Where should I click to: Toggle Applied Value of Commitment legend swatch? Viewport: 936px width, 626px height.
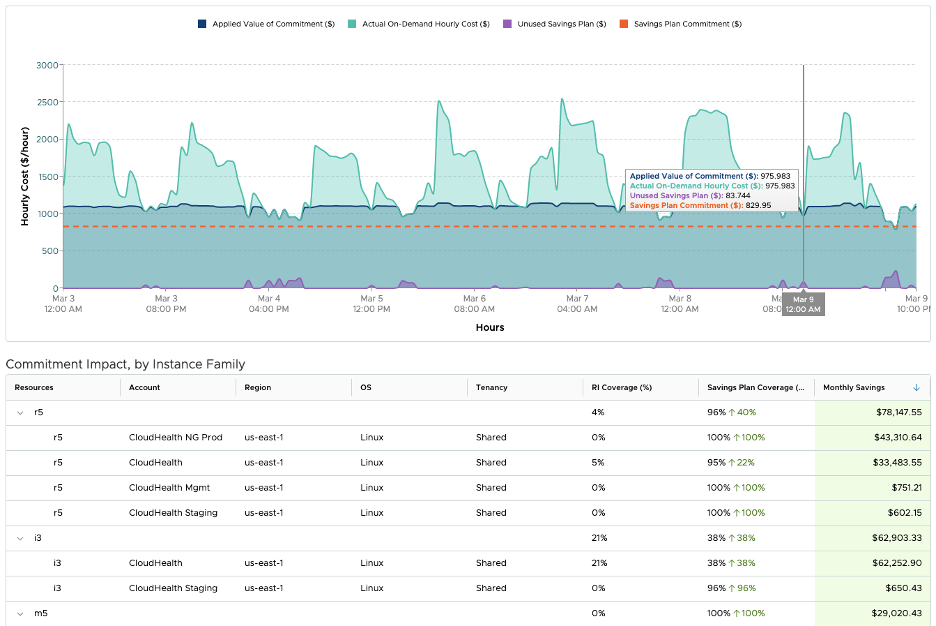(202, 24)
